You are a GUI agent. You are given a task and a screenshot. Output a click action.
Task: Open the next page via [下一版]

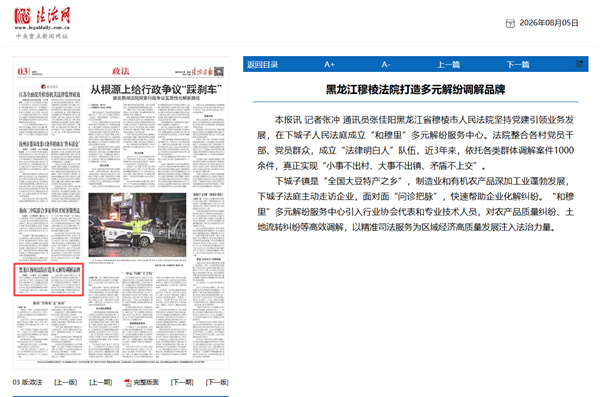[217, 382]
